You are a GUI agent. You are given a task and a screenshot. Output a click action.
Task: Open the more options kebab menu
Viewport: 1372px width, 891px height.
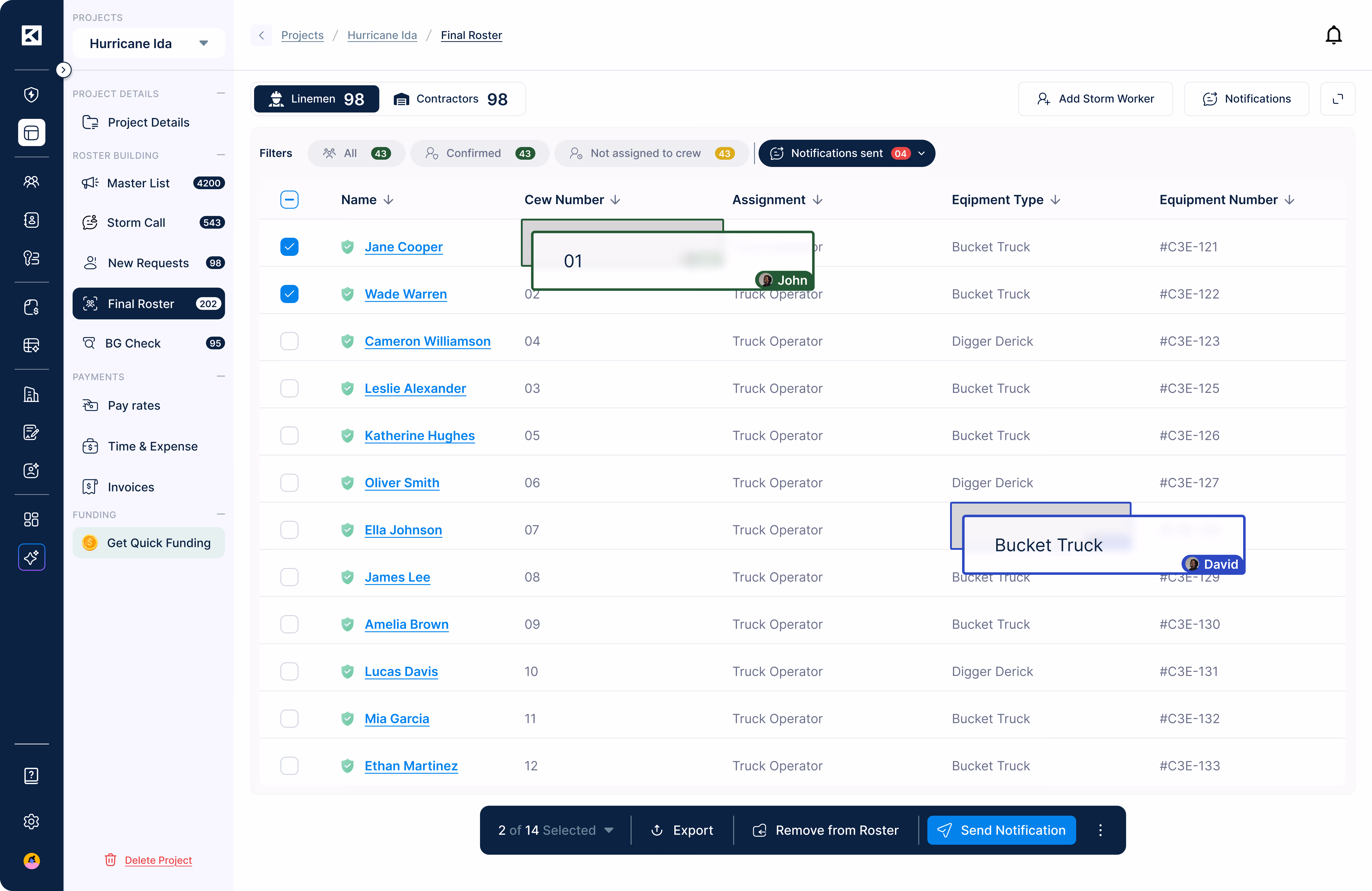pos(1100,830)
